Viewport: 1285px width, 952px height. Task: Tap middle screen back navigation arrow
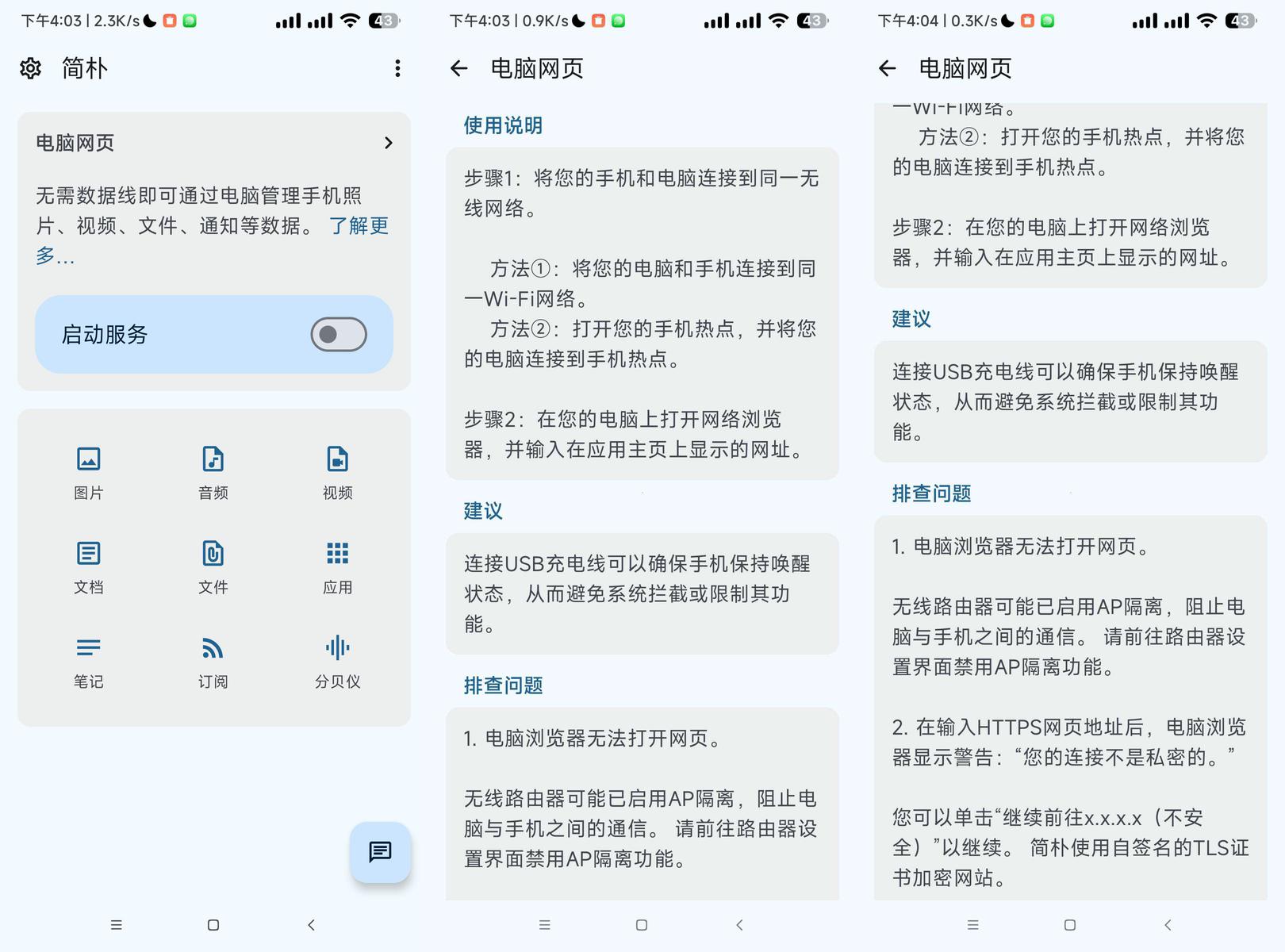[739, 925]
